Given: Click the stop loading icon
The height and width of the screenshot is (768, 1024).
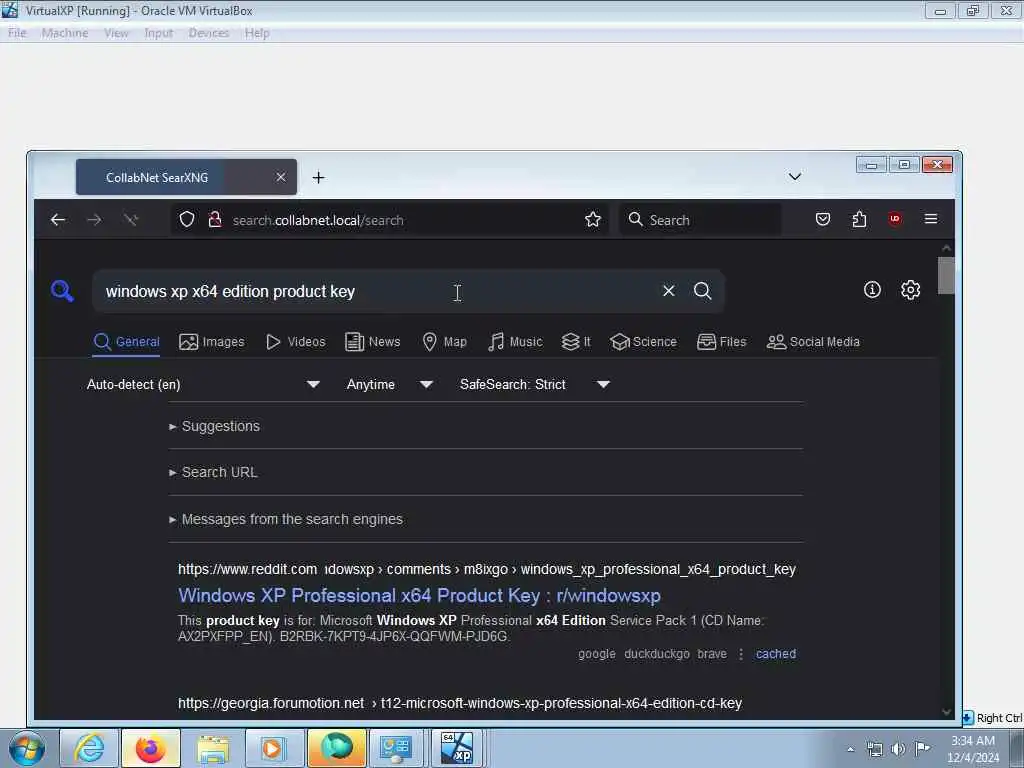Looking at the screenshot, I should pos(131,220).
